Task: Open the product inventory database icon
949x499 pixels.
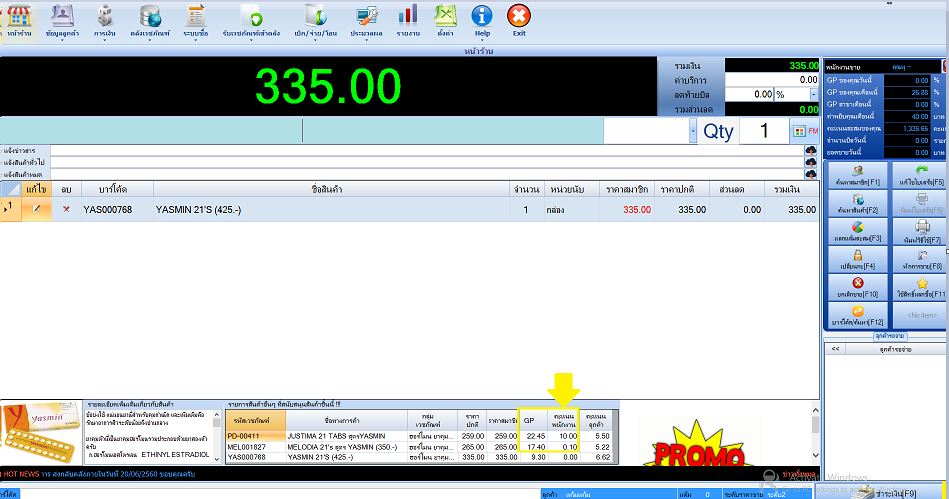Action: [150, 20]
